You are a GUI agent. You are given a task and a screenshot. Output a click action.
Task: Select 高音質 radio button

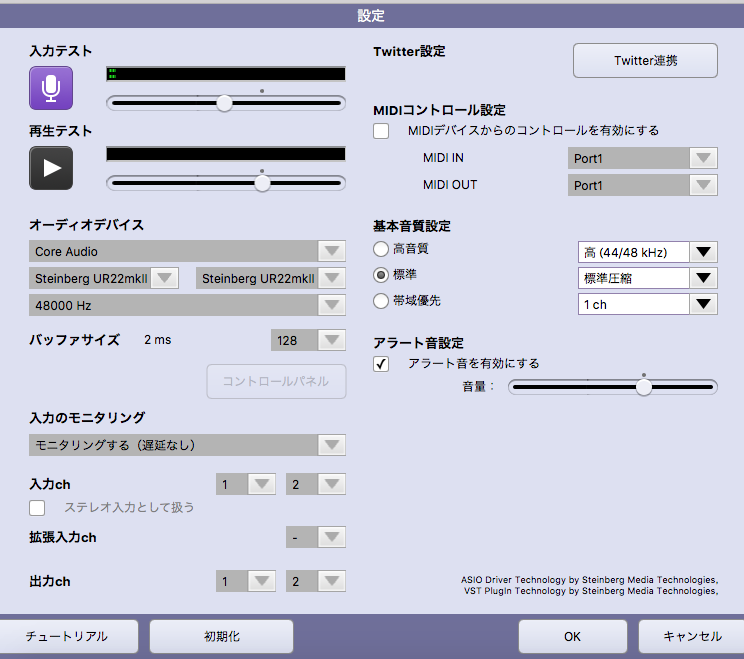coord(381,249)
